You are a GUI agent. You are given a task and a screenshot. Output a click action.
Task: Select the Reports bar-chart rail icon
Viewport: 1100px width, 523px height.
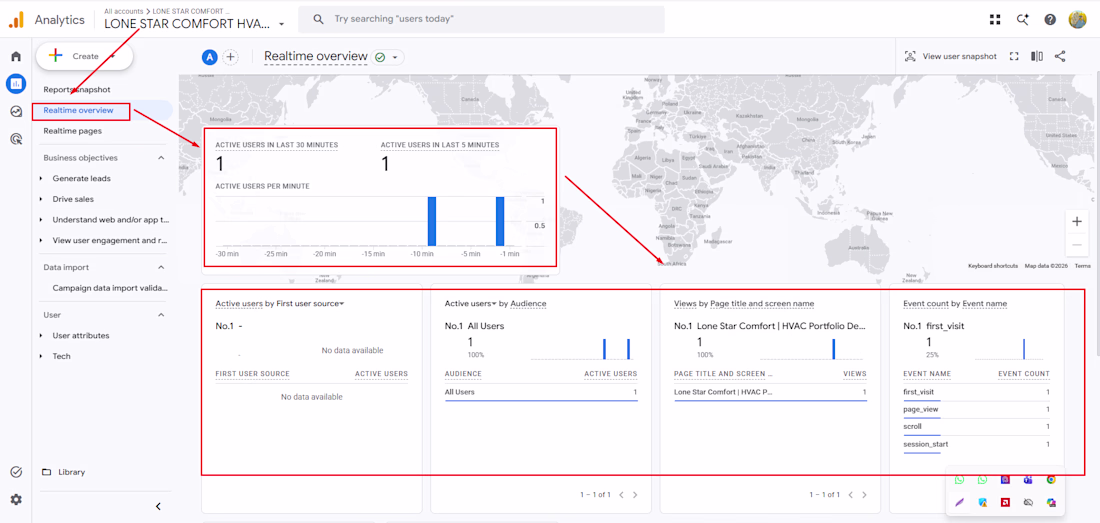[15, 84]
